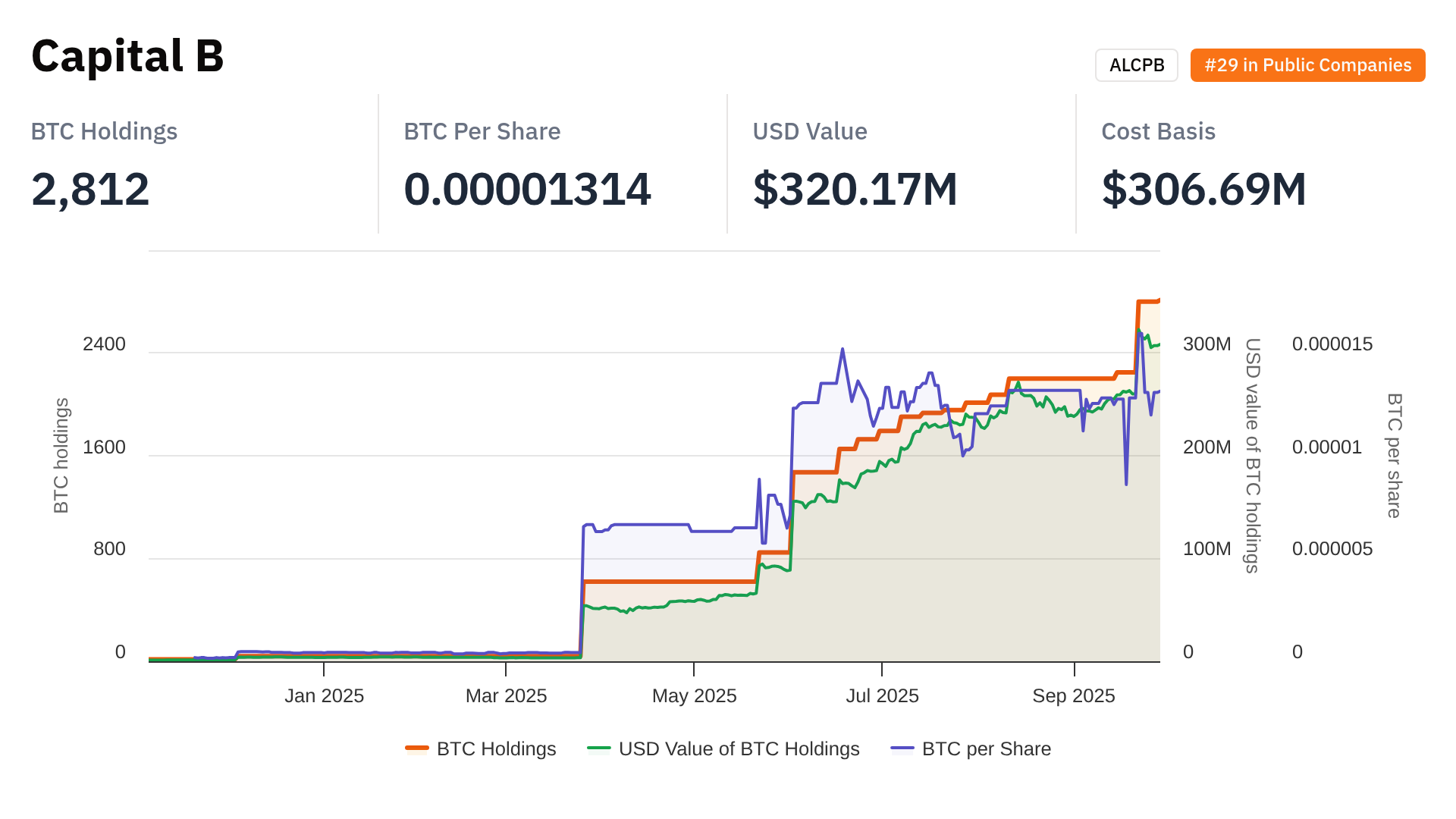Click the Jul 2025 x-axis tick

882,695
